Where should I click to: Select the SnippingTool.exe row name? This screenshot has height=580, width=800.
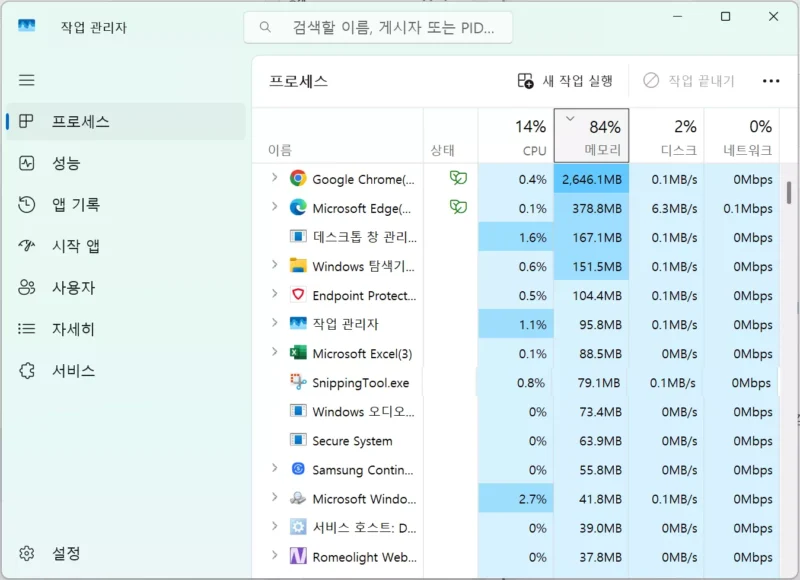(x=360, y=383)
